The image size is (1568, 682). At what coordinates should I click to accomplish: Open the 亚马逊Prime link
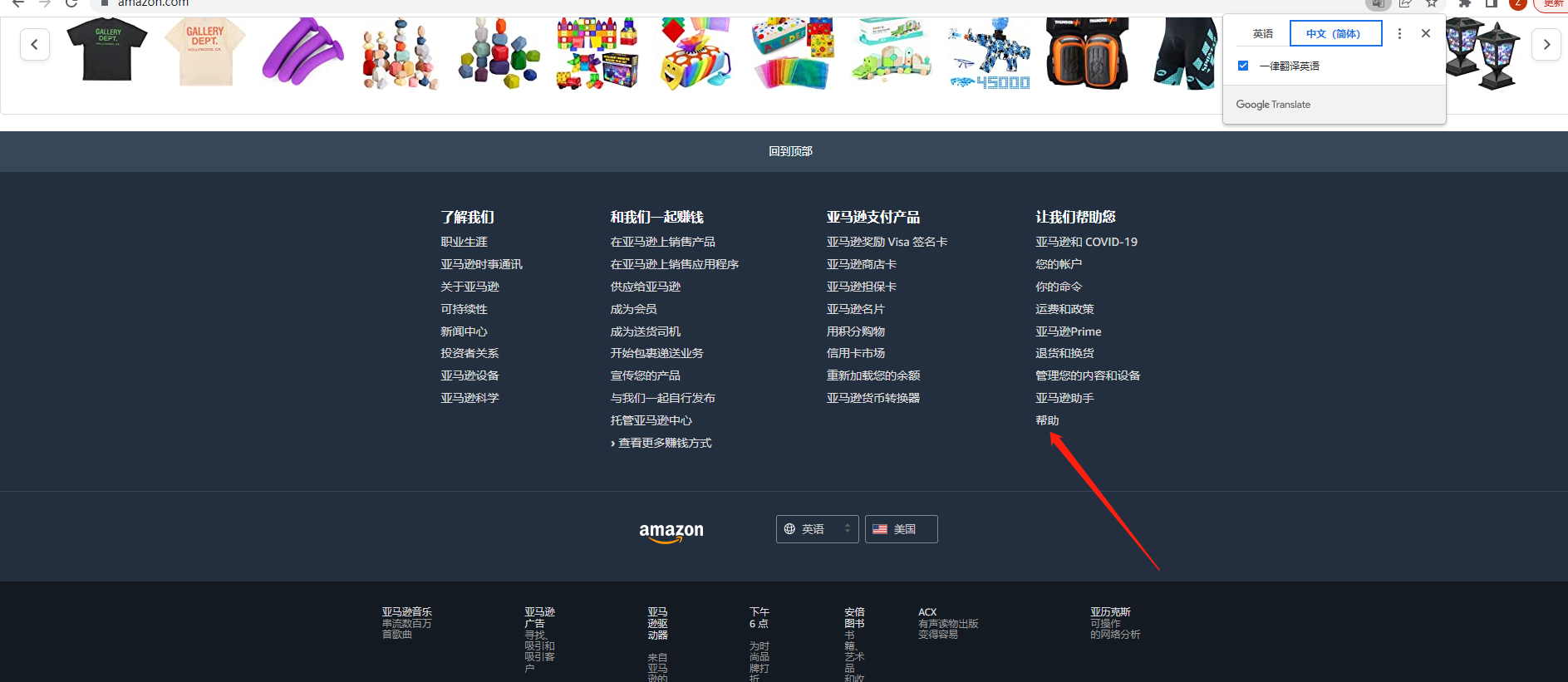(x=1068, y=331)
